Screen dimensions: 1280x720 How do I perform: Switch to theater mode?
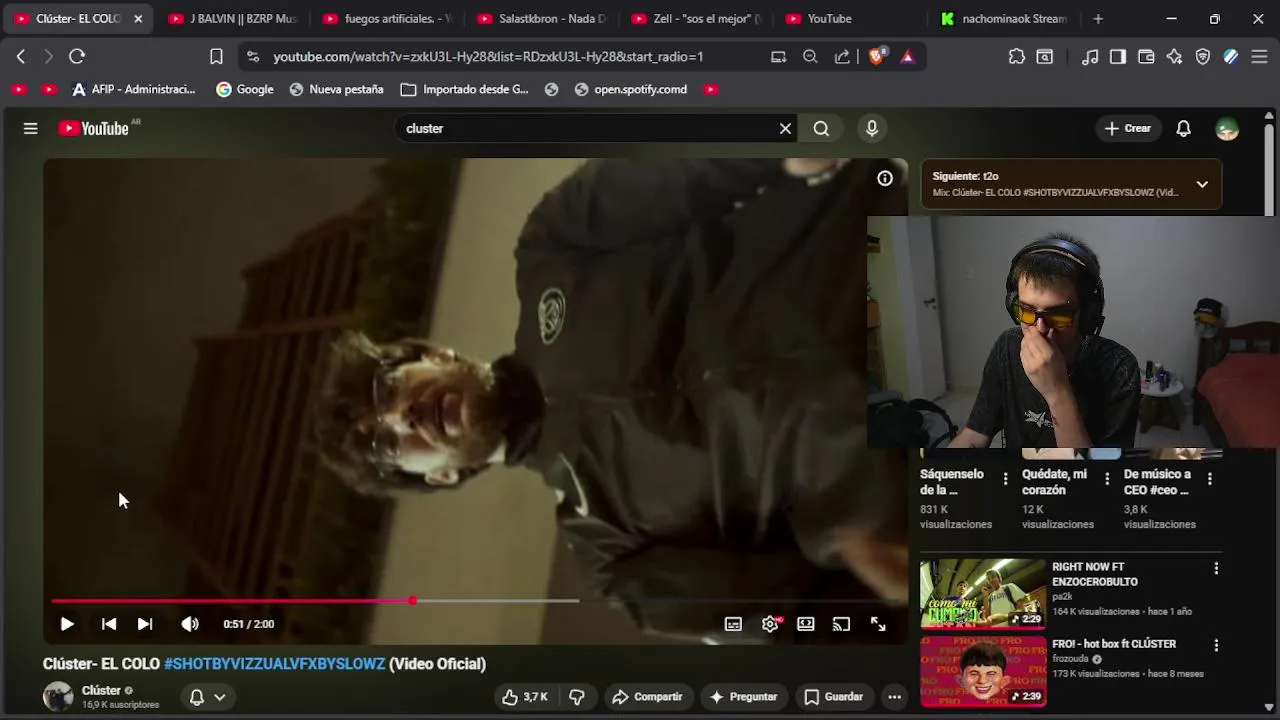coord(805,624)
